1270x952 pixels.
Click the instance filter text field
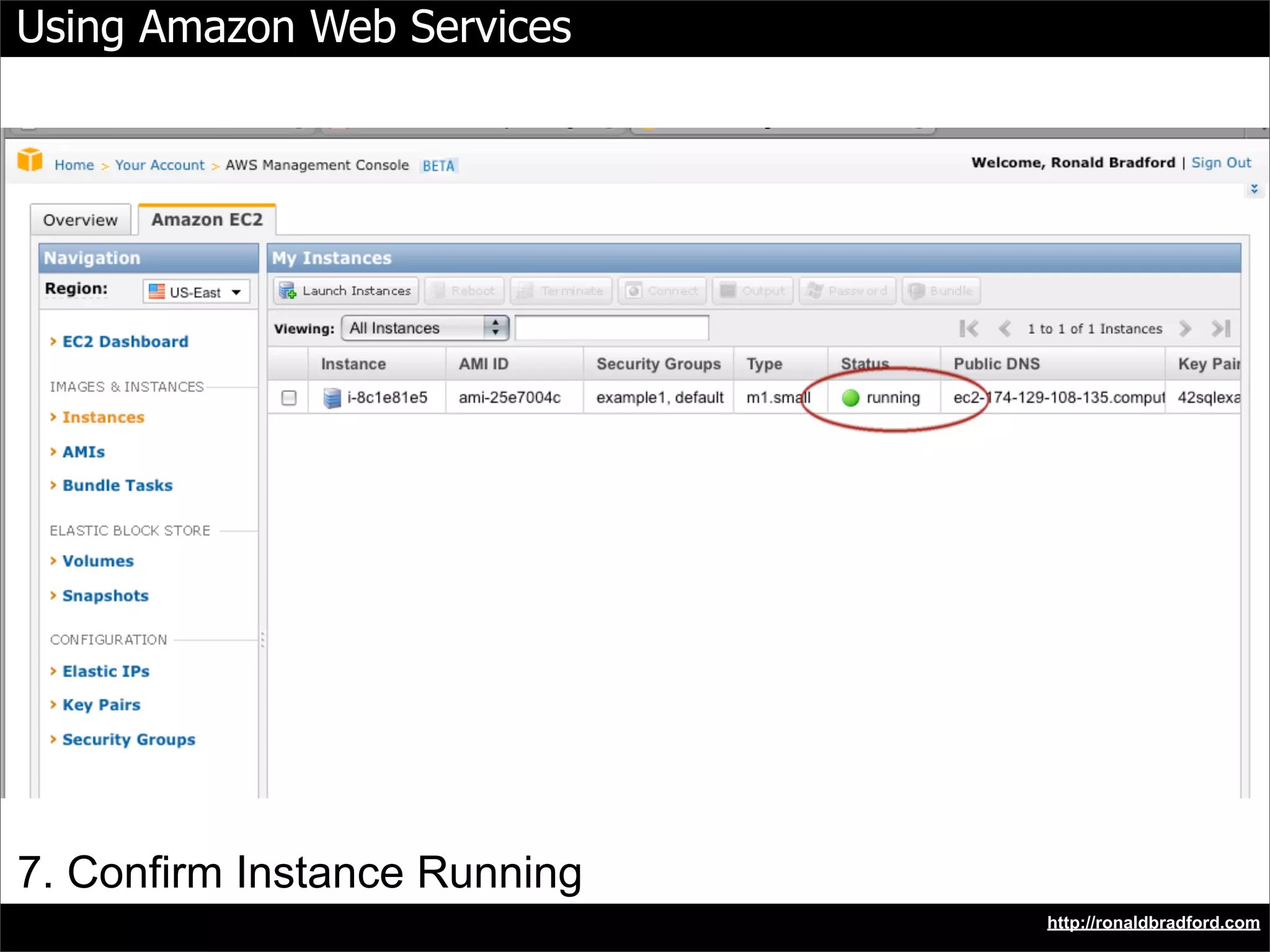[611, 328]
